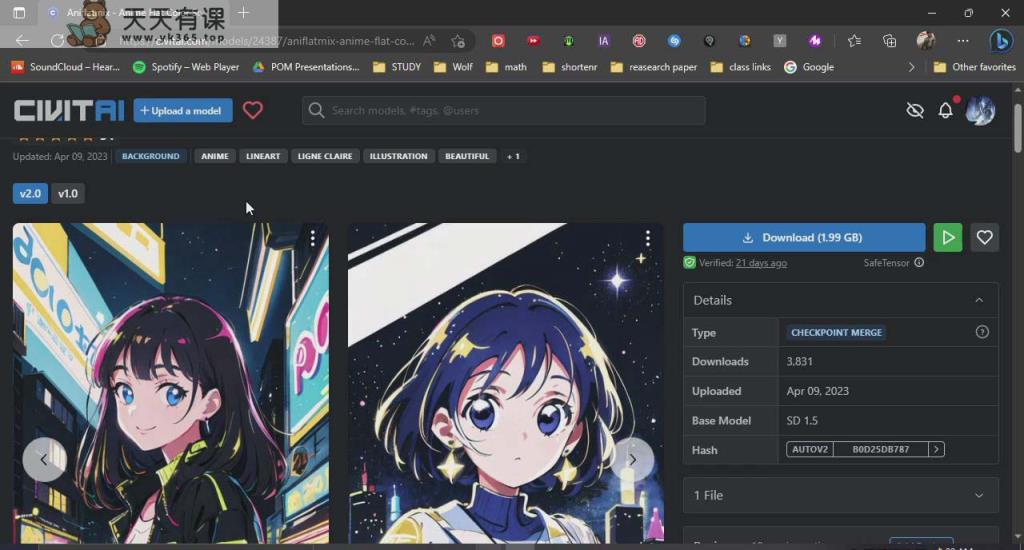Click the AUTOV2 hash type label
The image size is (1024, 550).
[x=810, y=449]
